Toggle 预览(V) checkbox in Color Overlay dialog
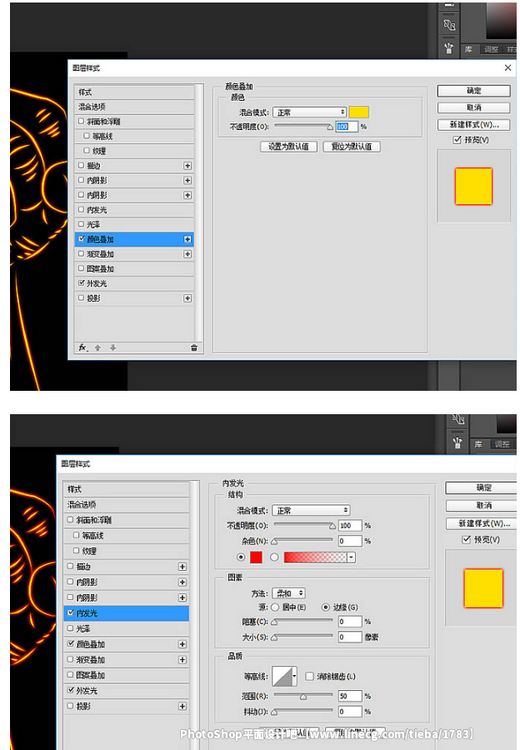 point(457,140)
